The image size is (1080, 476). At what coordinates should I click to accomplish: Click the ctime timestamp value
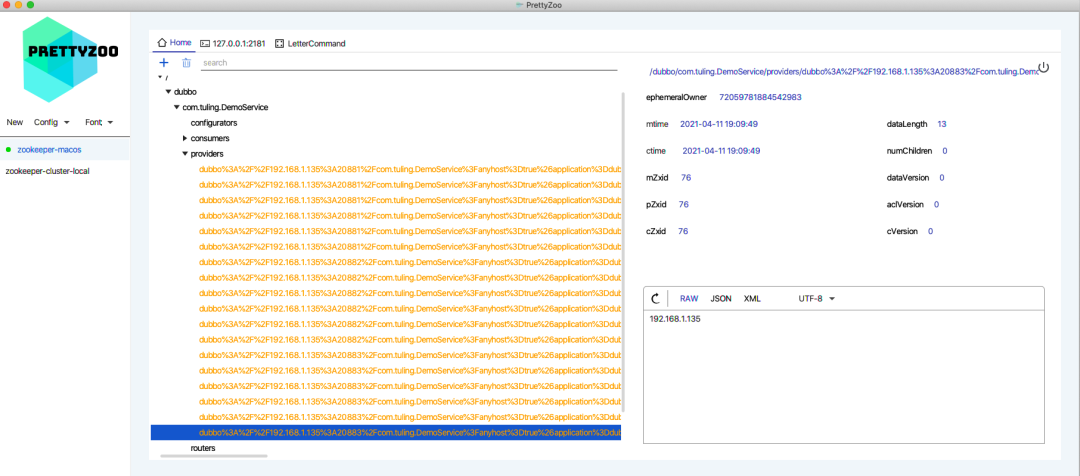(721, 150)
